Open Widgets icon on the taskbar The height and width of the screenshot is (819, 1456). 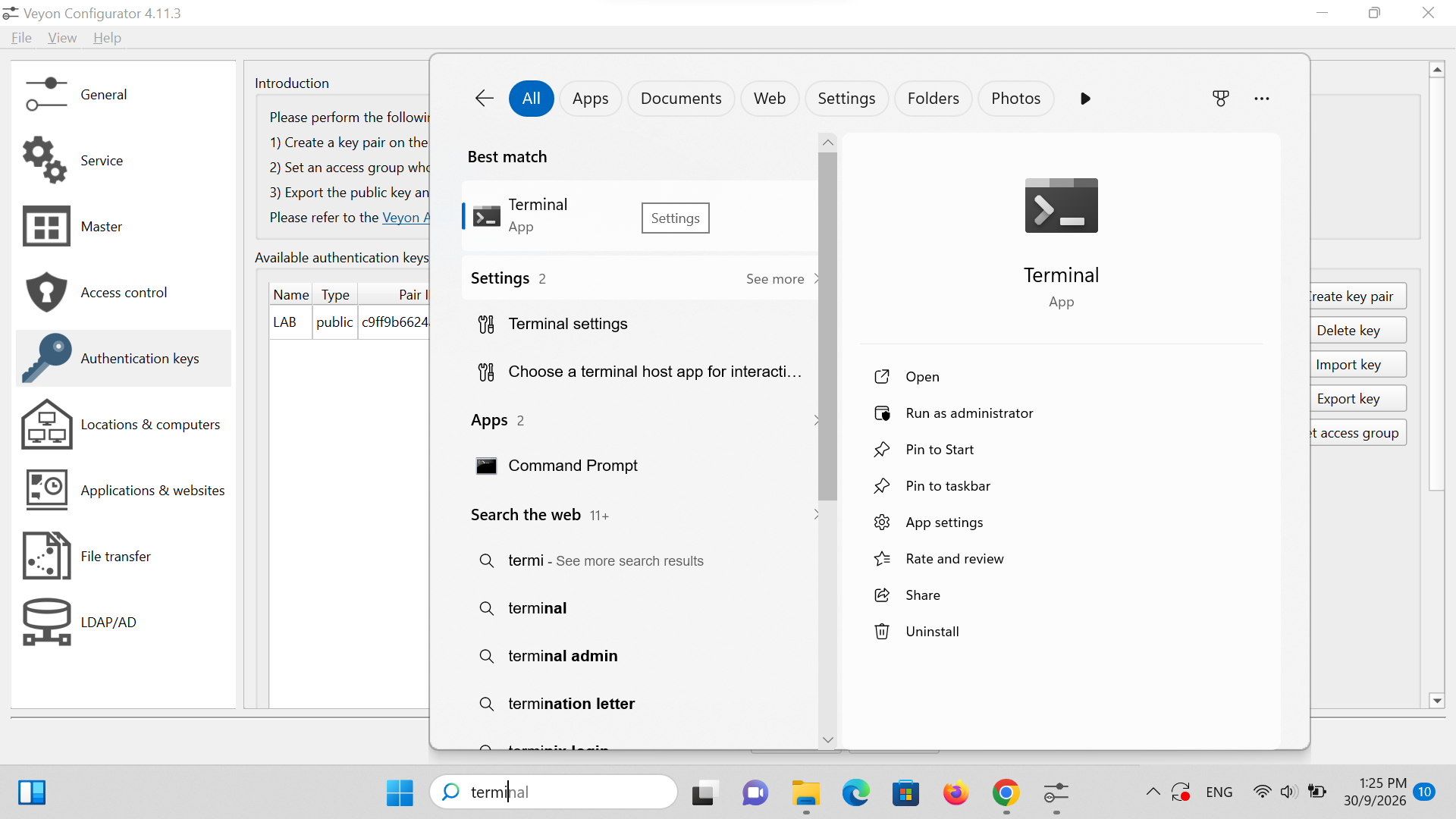click(x=32, y=792)
